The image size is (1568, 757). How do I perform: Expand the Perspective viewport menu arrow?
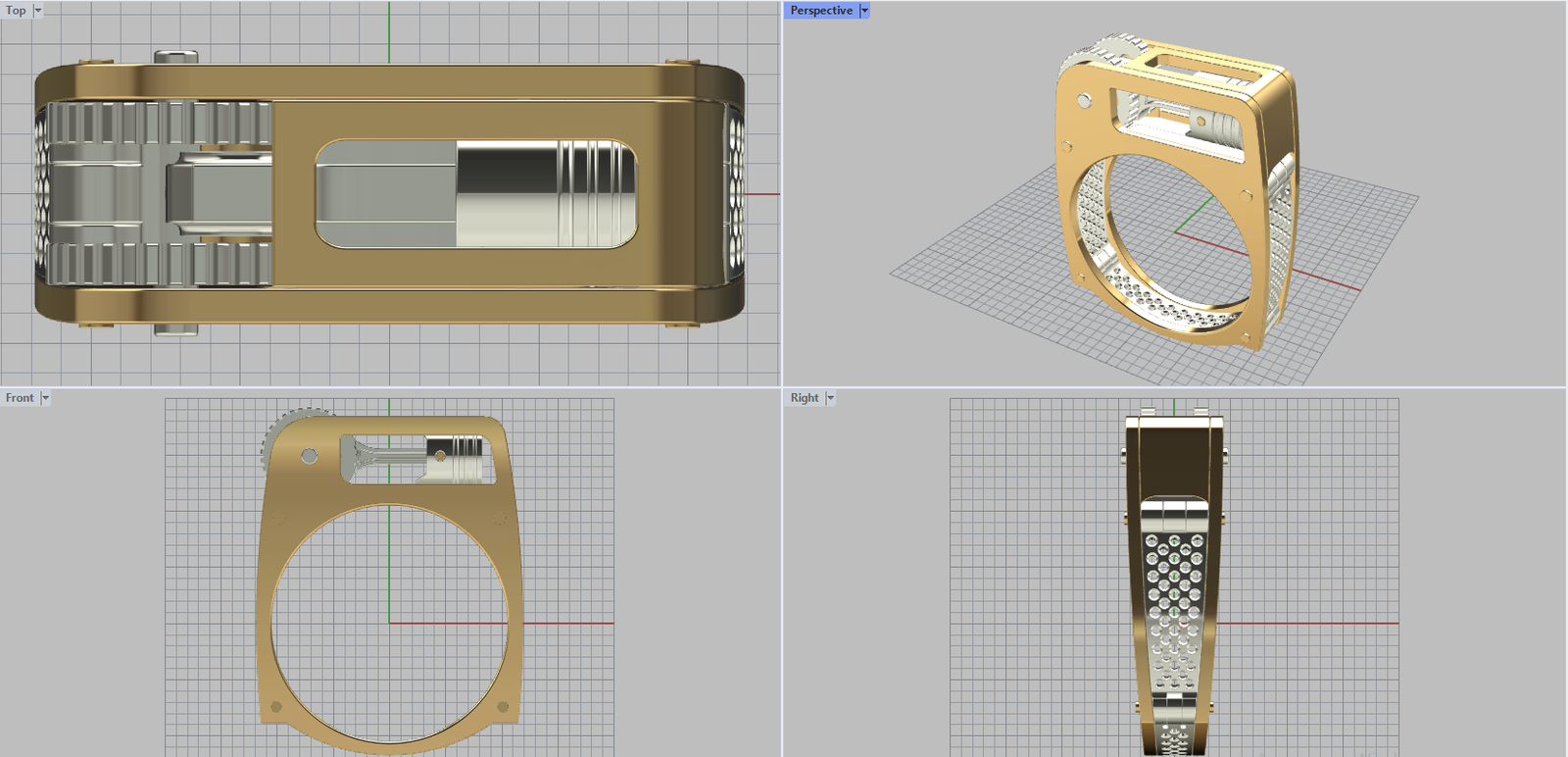click(x=864, y=11)
